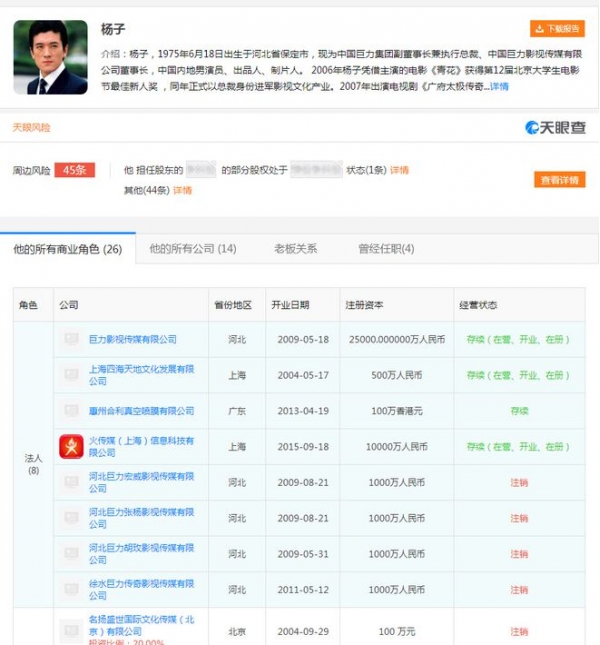600x645 pixels.
Task: Select the 杨子 name heading
Action: (x=113, y=29)
